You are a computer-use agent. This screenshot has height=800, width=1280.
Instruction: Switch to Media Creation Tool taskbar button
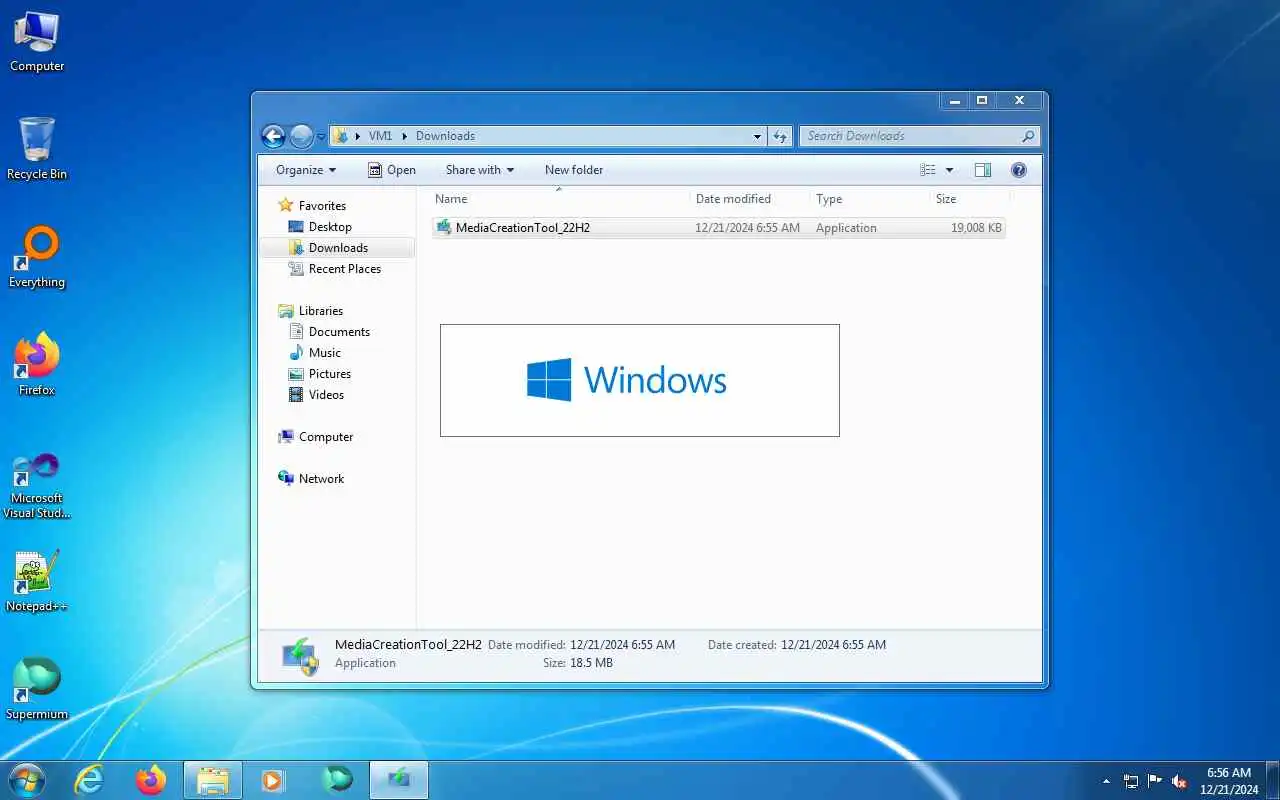click(x=399, y=780)
